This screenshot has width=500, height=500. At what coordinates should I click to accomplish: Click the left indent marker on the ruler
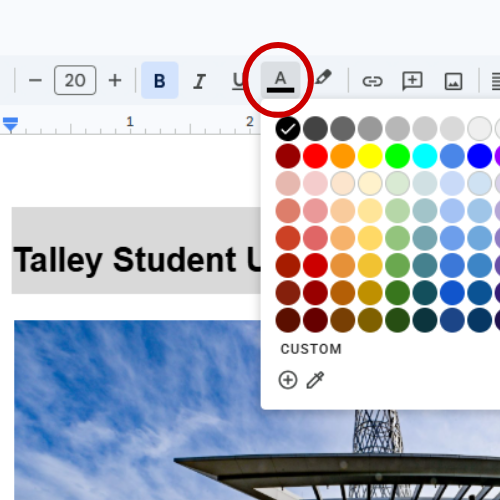[x=11, y=125]
